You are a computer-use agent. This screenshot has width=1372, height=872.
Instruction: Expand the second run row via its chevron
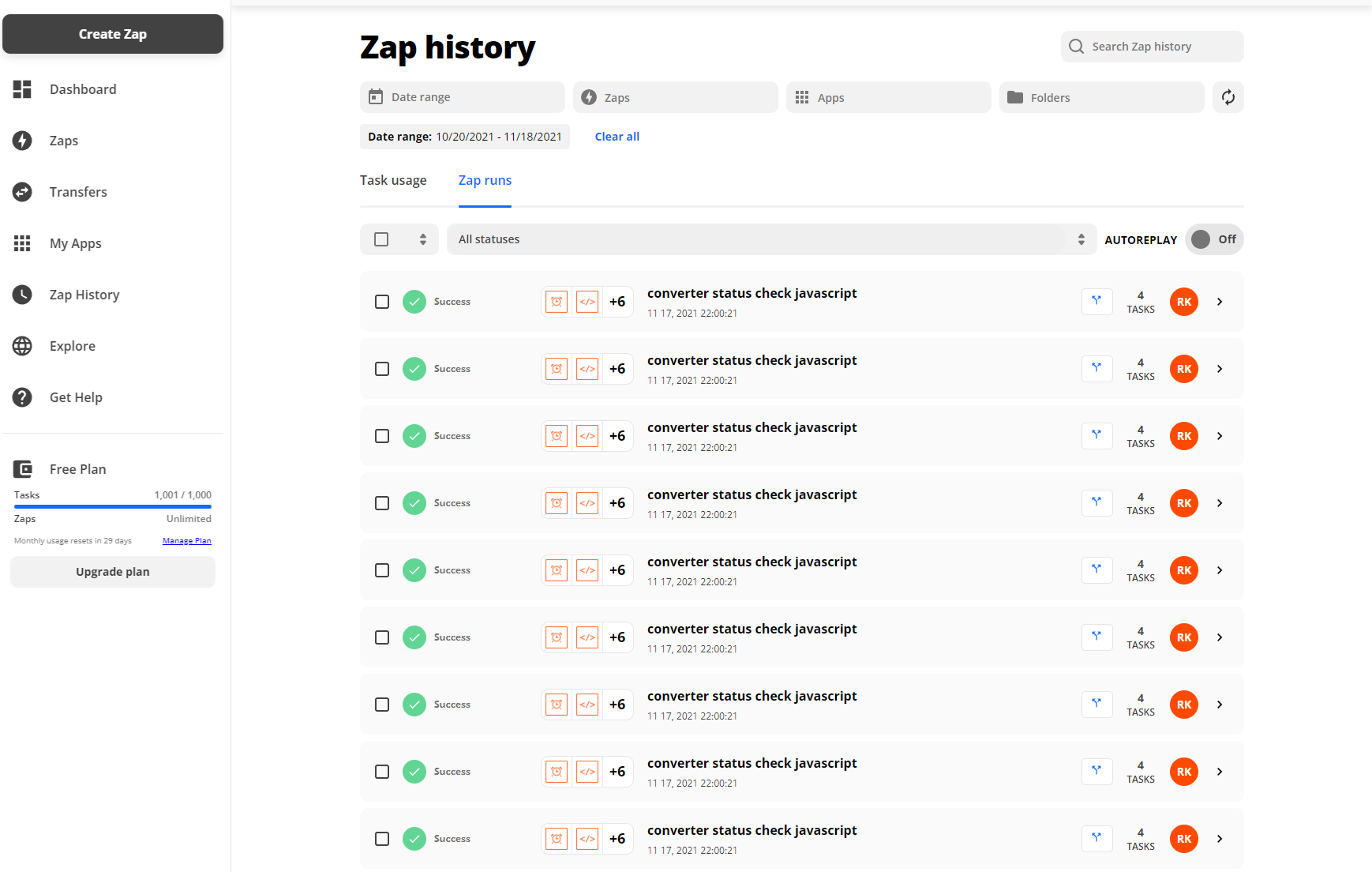pos(1220,369)
